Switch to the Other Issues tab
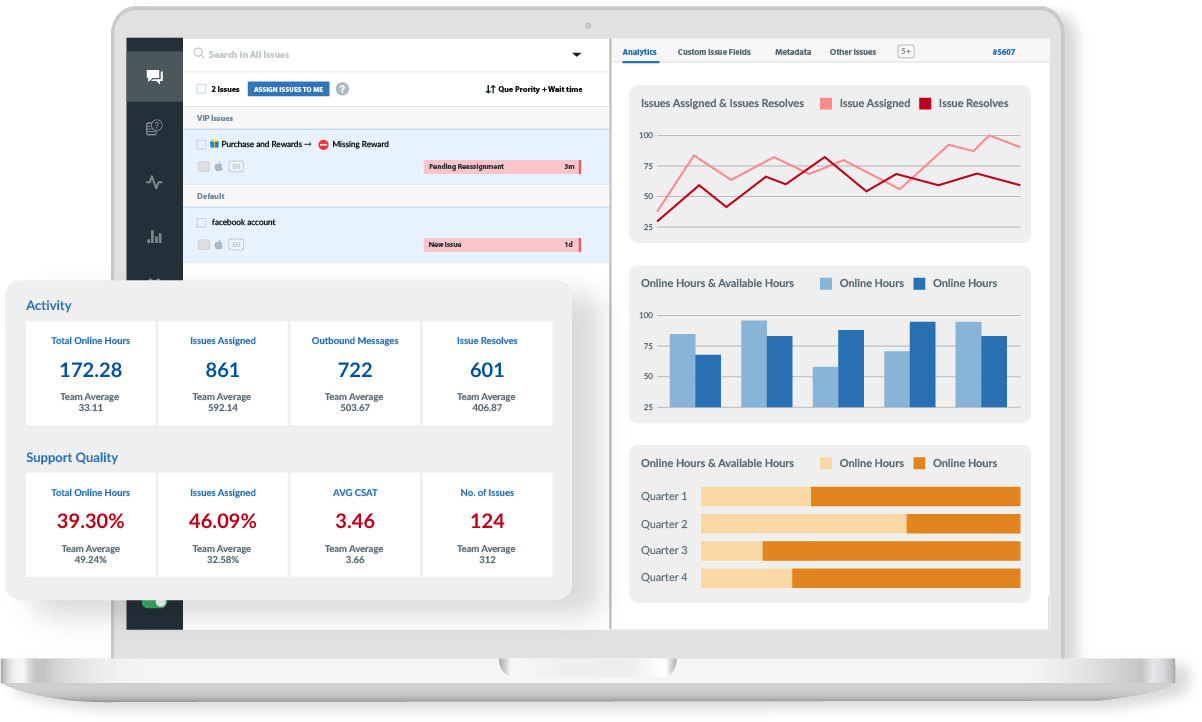Viewport: 1202px width, 722px height. [853, 52]
